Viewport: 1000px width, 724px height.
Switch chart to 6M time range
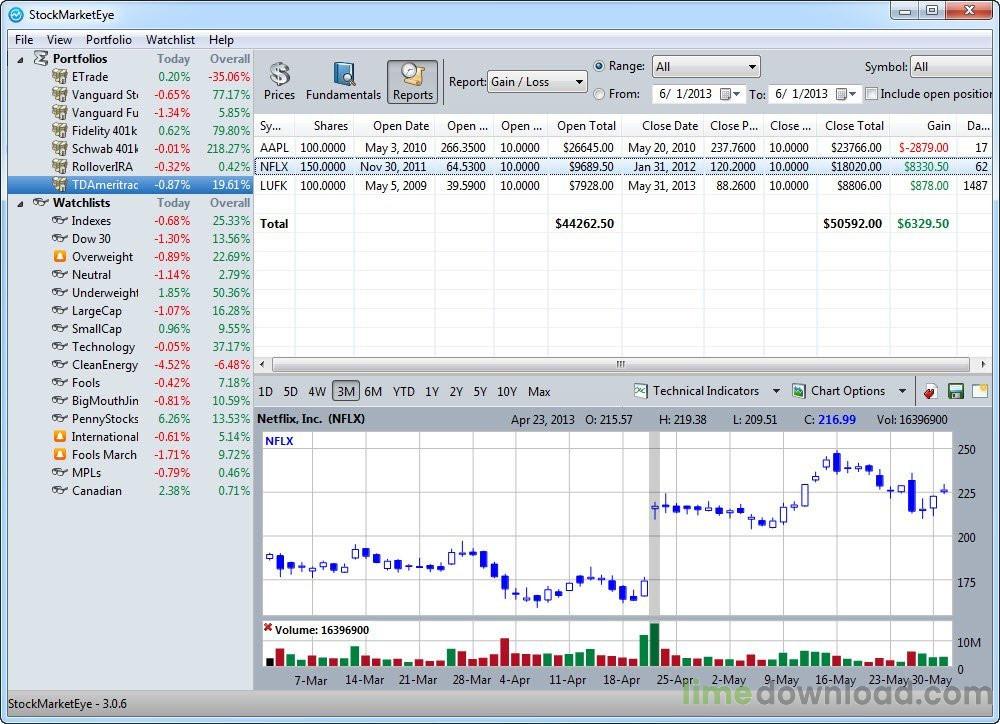coord(373,392)
